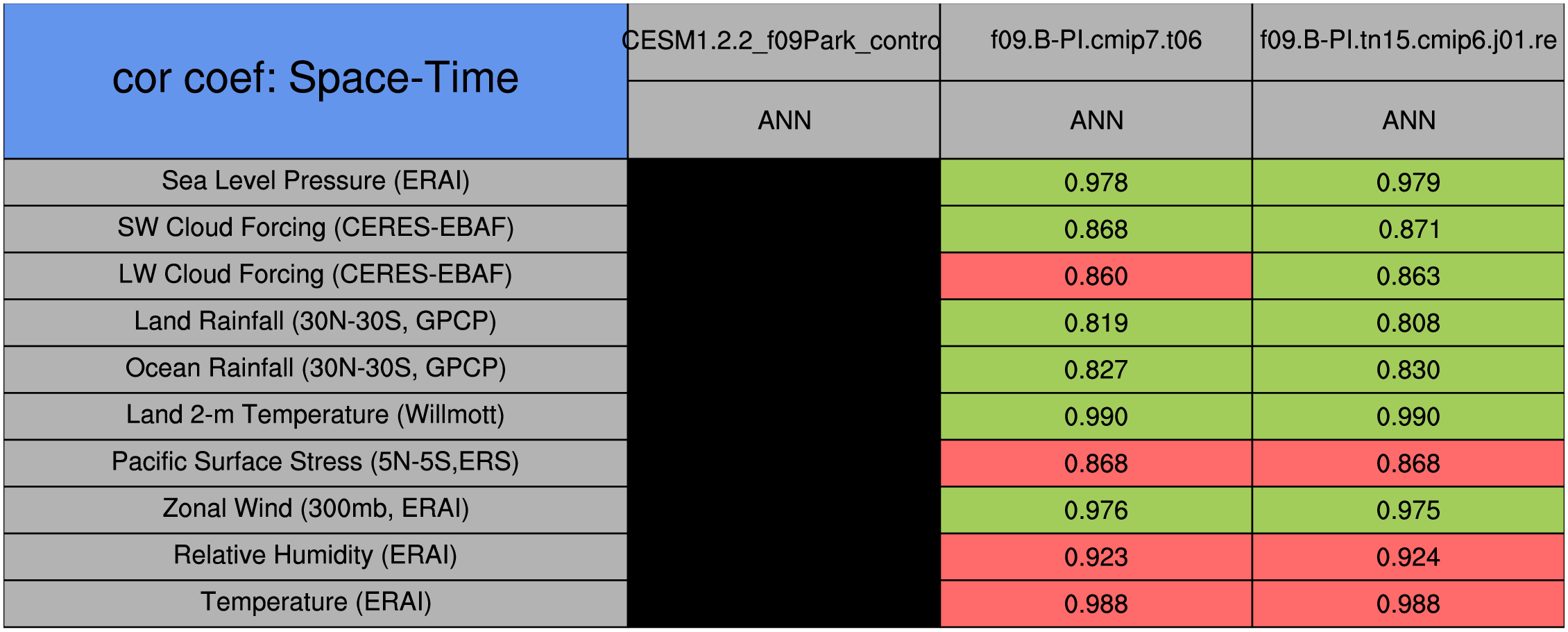Click the red 0.860 LW Cloud Forcing cell

(1096, 275)
